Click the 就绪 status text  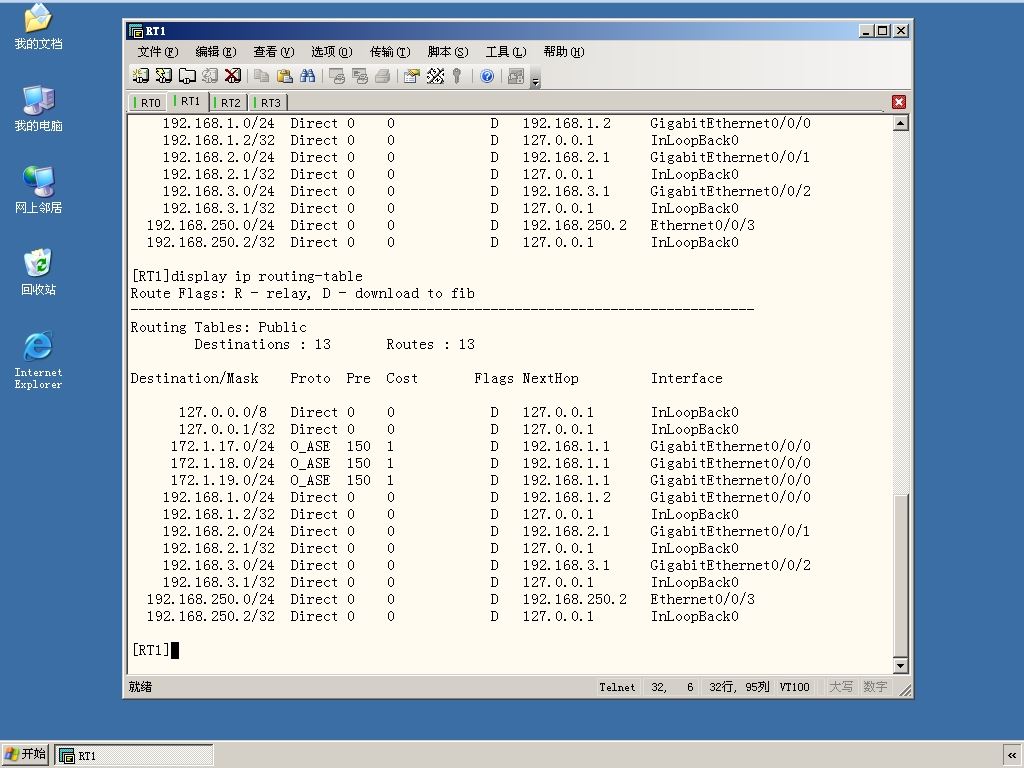point(140,687)
